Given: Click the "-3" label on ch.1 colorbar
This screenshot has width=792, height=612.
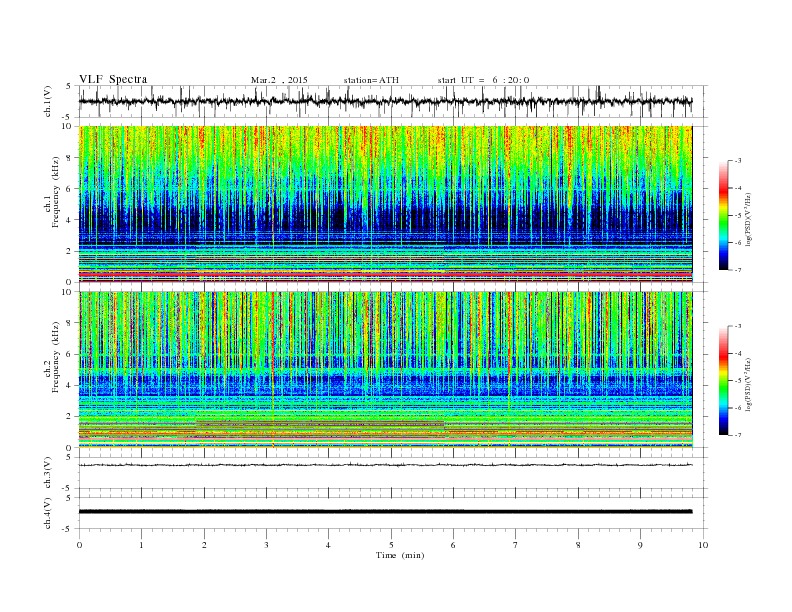Looking at the screenshot, I should click(x=737, y=161).
